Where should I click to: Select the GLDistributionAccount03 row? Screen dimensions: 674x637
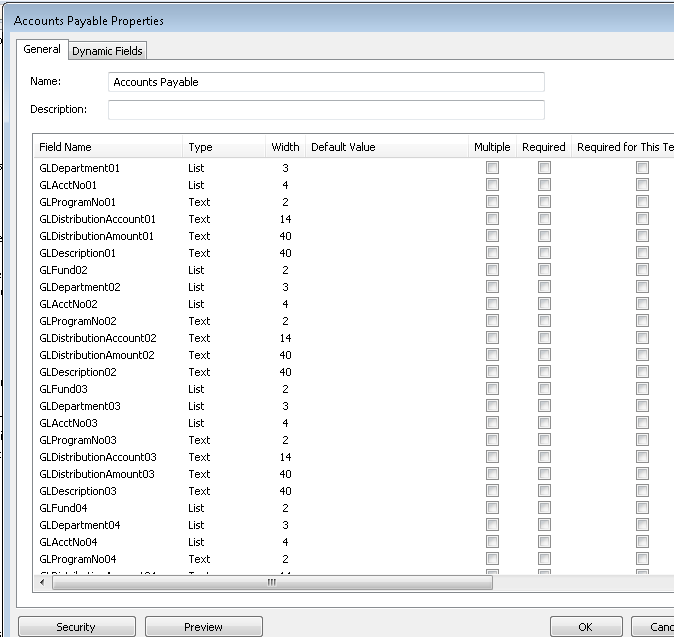(x=98, y=457)
